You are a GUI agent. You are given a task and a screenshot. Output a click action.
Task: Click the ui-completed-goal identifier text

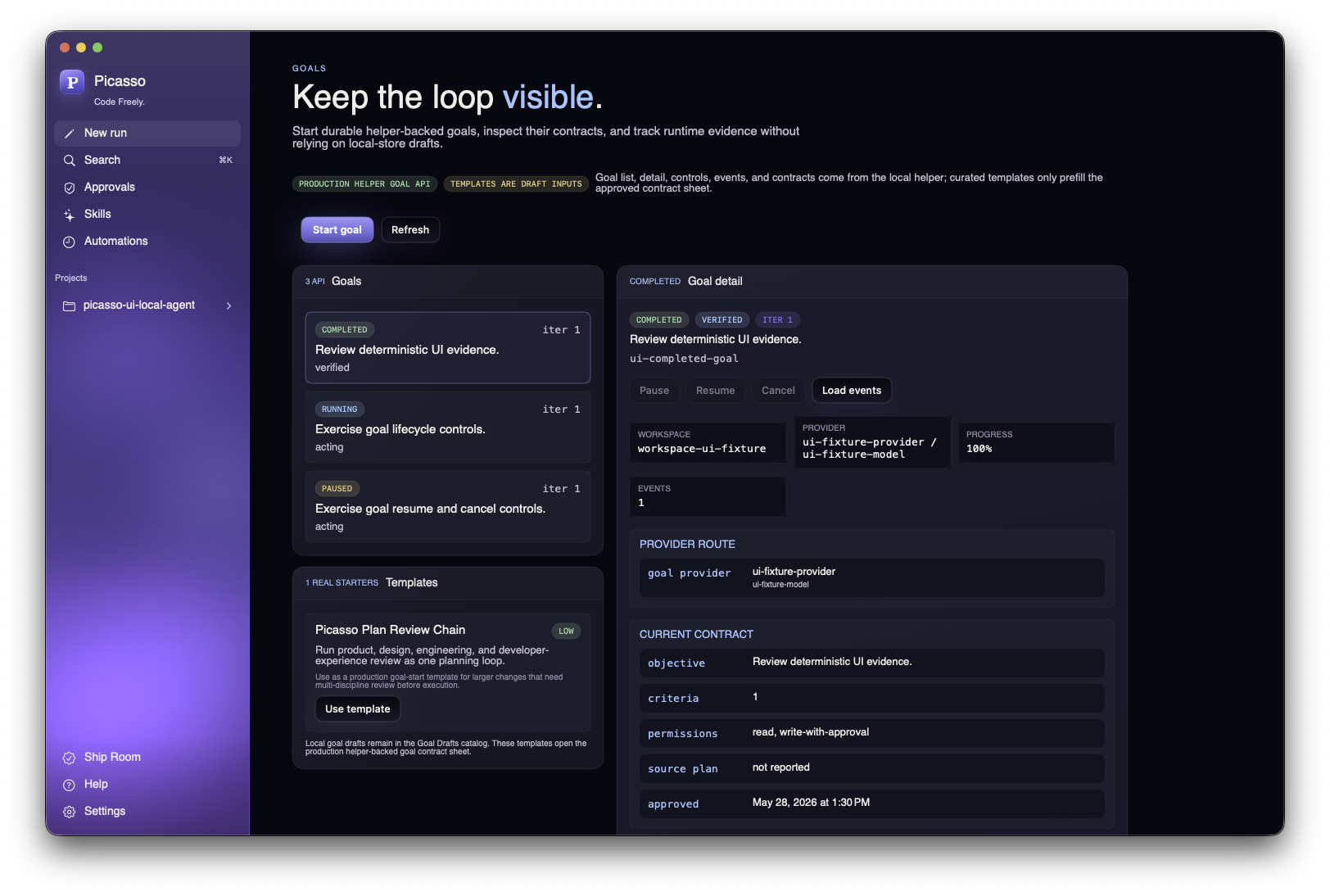(684, 359)
